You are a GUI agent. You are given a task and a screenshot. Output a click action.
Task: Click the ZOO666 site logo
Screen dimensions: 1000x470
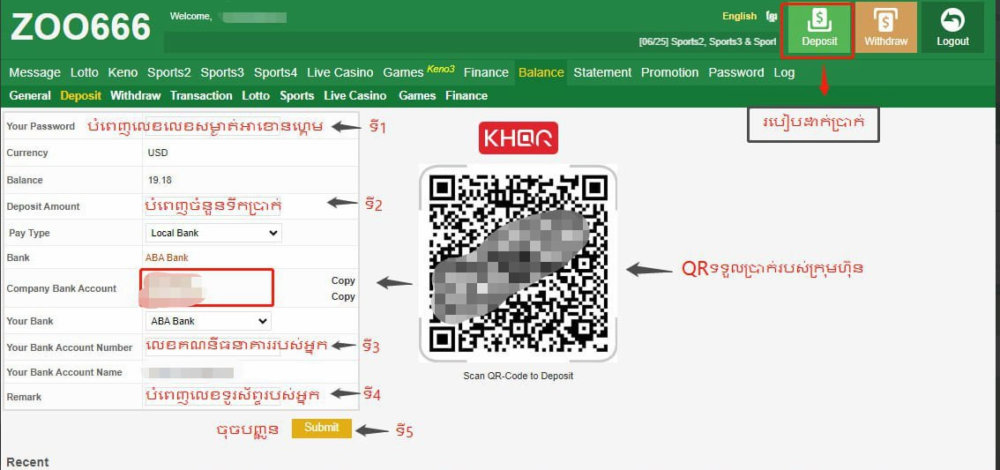(x=80, y=27)
